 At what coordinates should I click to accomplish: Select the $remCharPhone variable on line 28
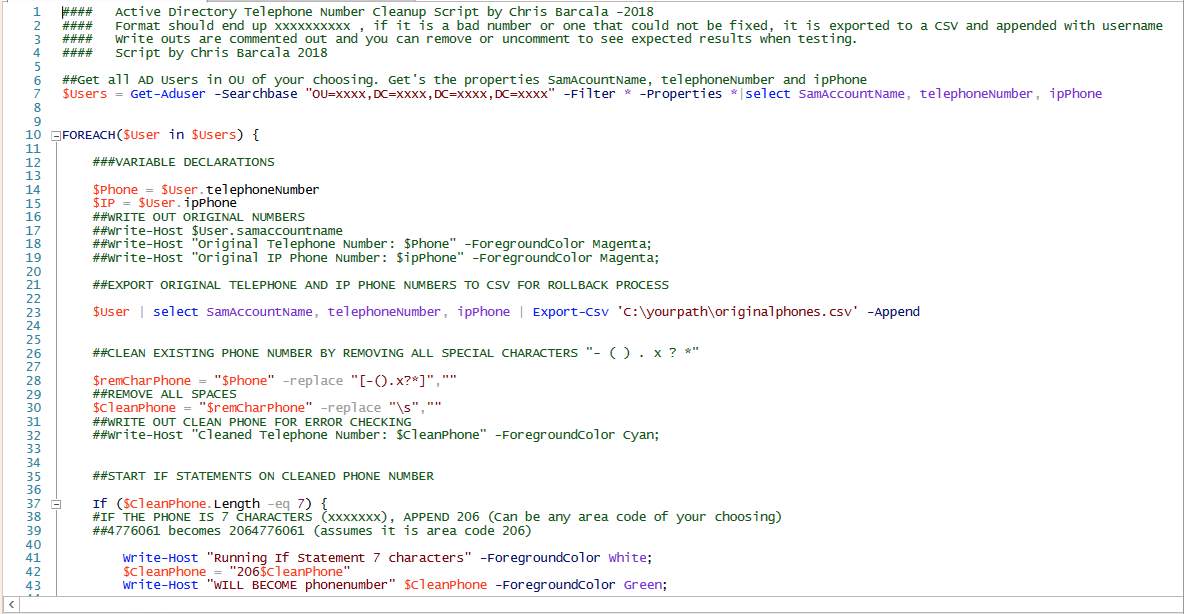click(137, 380)
